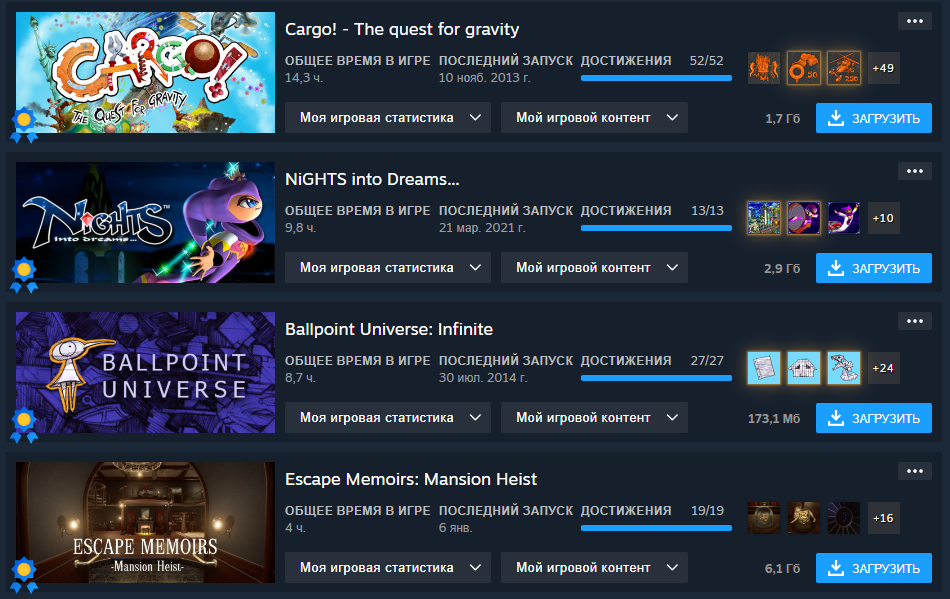This screenshot has width=950, height=599.
Task: Click the achievements progress bar for NiGHTS into Dreams
Action: 656,228
